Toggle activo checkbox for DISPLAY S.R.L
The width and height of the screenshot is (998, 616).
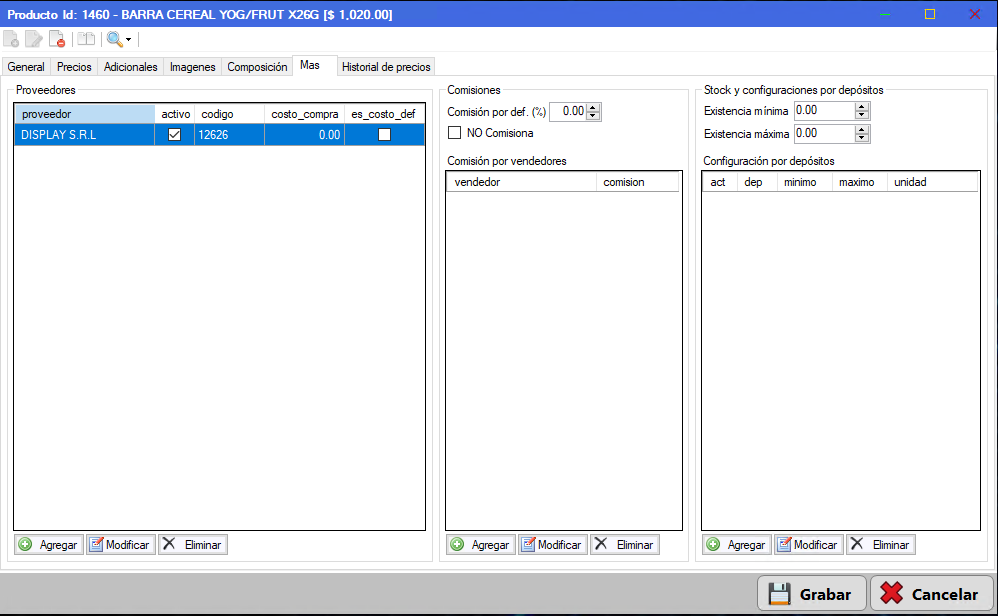174,135
